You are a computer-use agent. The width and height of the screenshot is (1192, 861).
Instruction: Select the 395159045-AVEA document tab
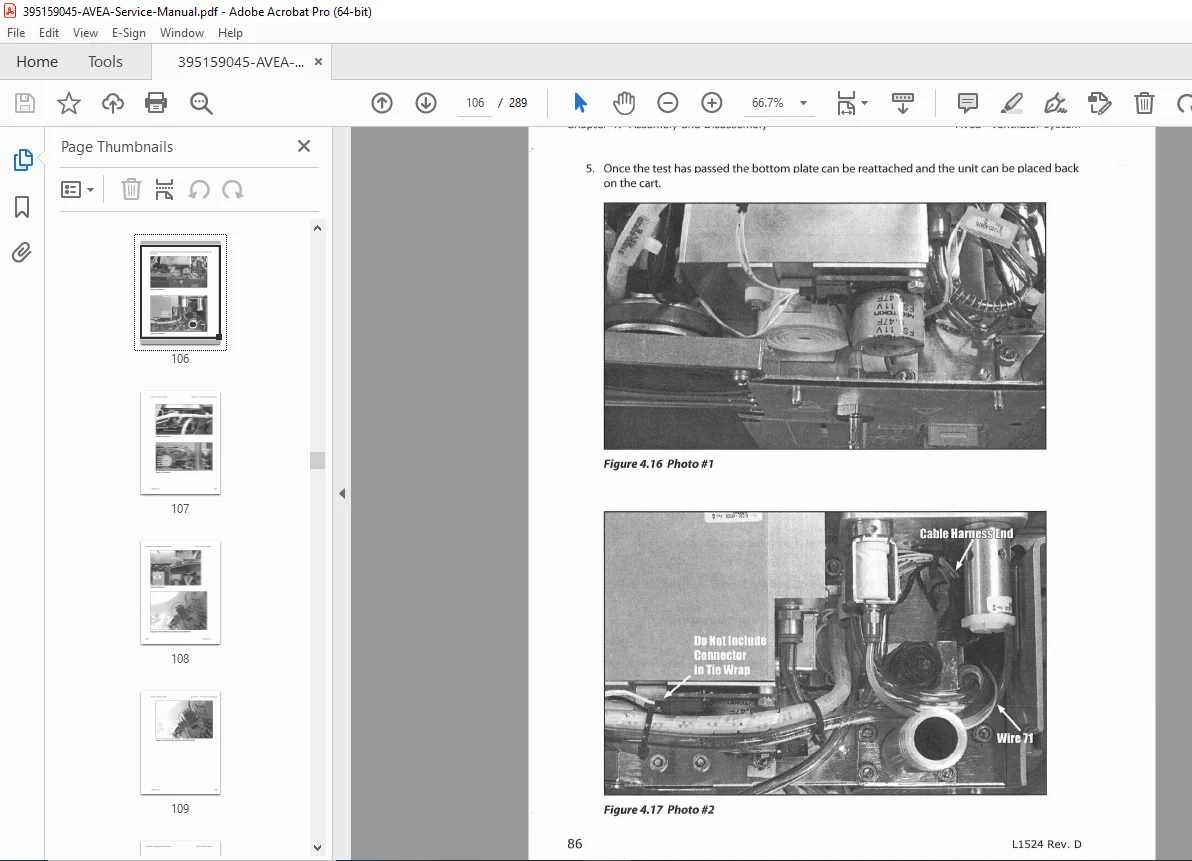coord(240,62)
